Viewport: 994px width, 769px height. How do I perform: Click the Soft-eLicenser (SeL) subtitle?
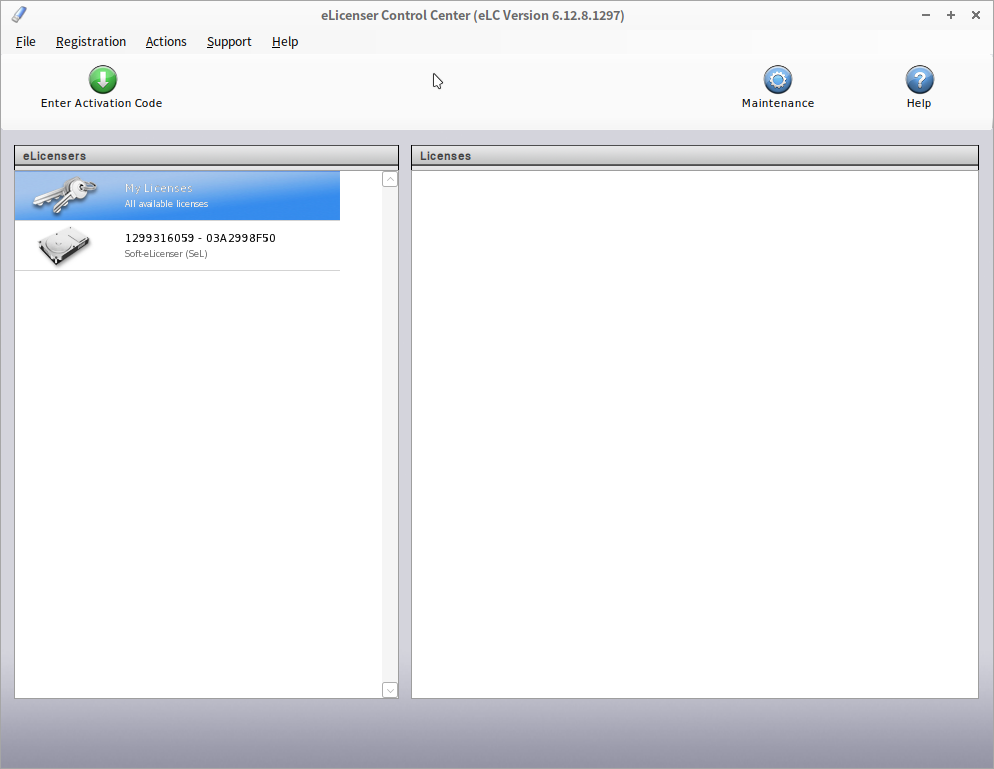click(166, 254)
